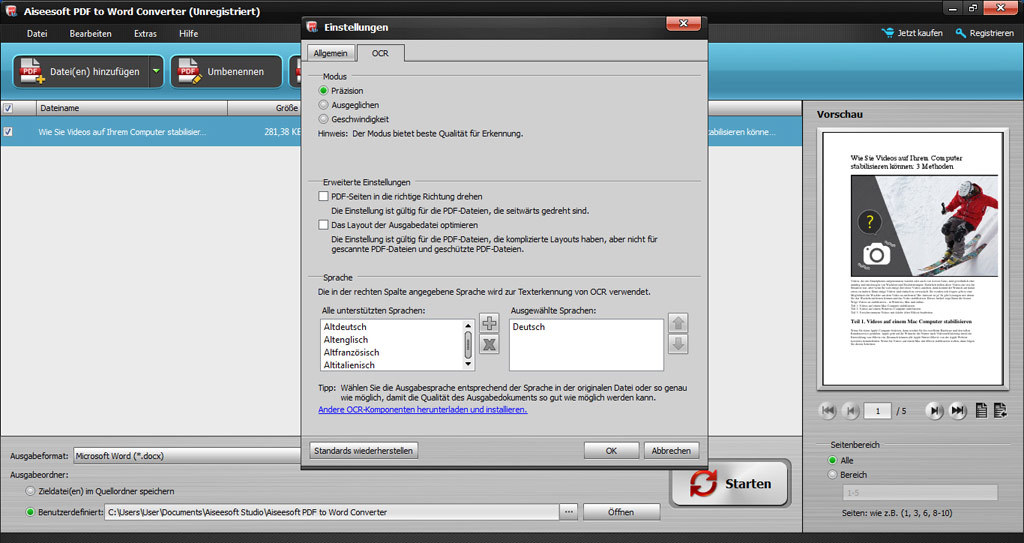Click the Registrieren key link
Viewport: 1024px width, 543px height.
point(984,33)
